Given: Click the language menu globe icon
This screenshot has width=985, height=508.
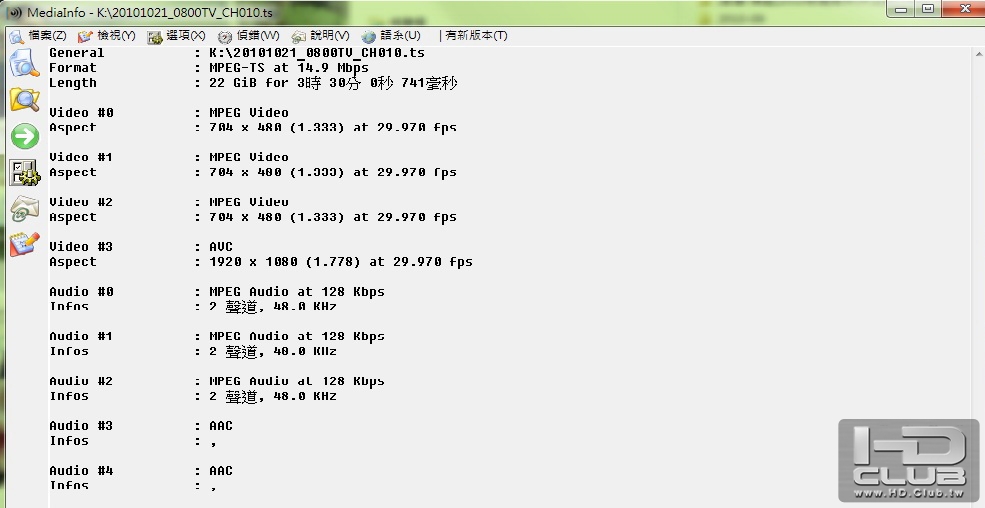Looking at the screenshot, I should pyautogui.click(x=369, y=38).
